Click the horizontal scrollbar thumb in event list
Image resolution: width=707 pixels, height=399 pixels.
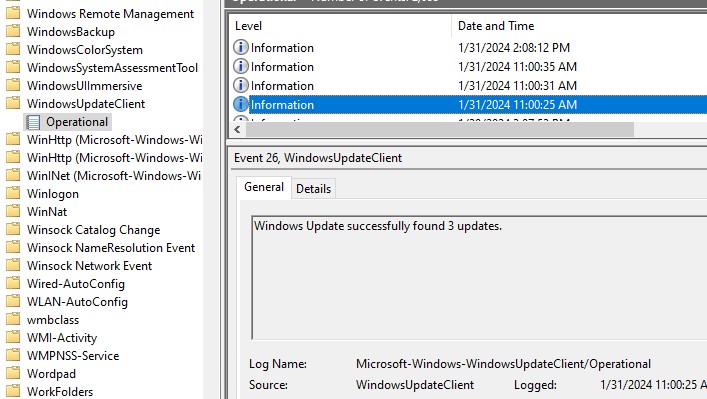(x=440, y=130)
